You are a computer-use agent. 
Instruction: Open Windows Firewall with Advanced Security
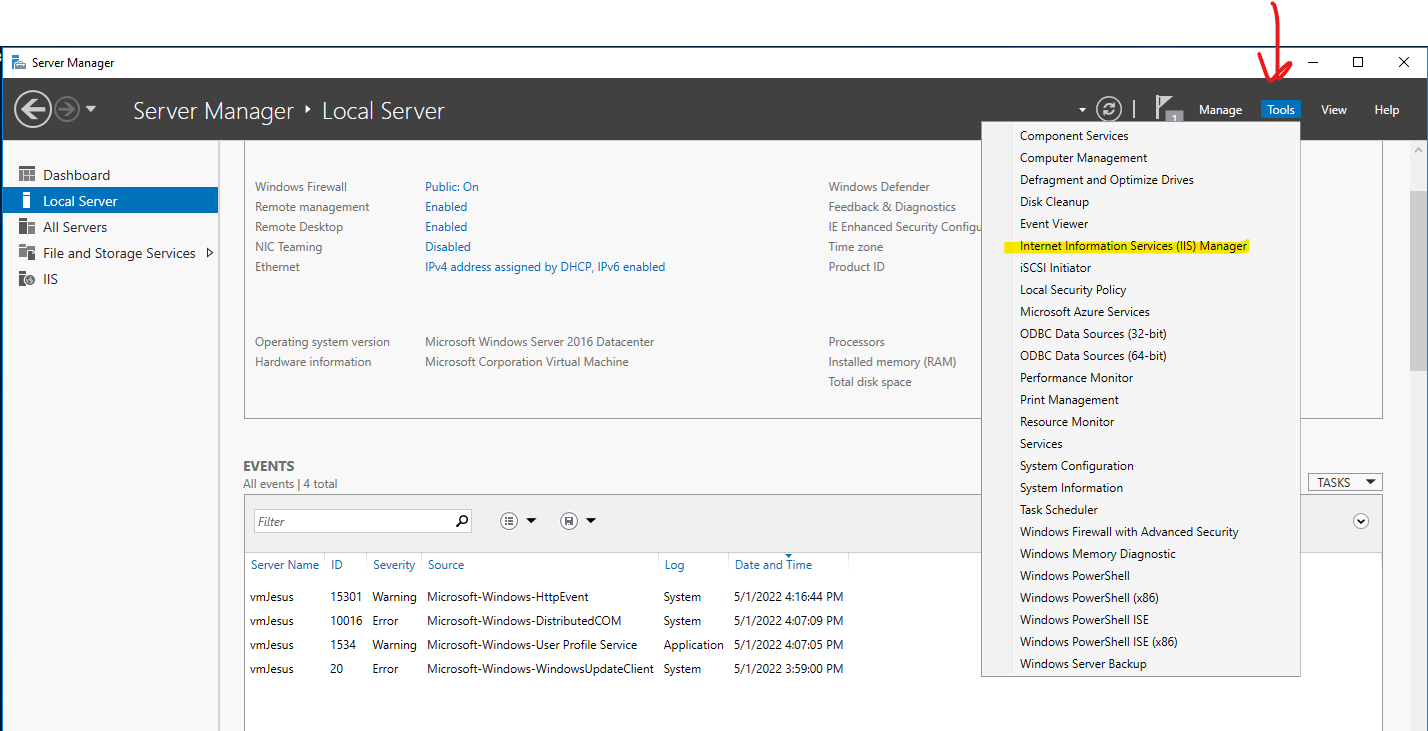(1141, 532)
